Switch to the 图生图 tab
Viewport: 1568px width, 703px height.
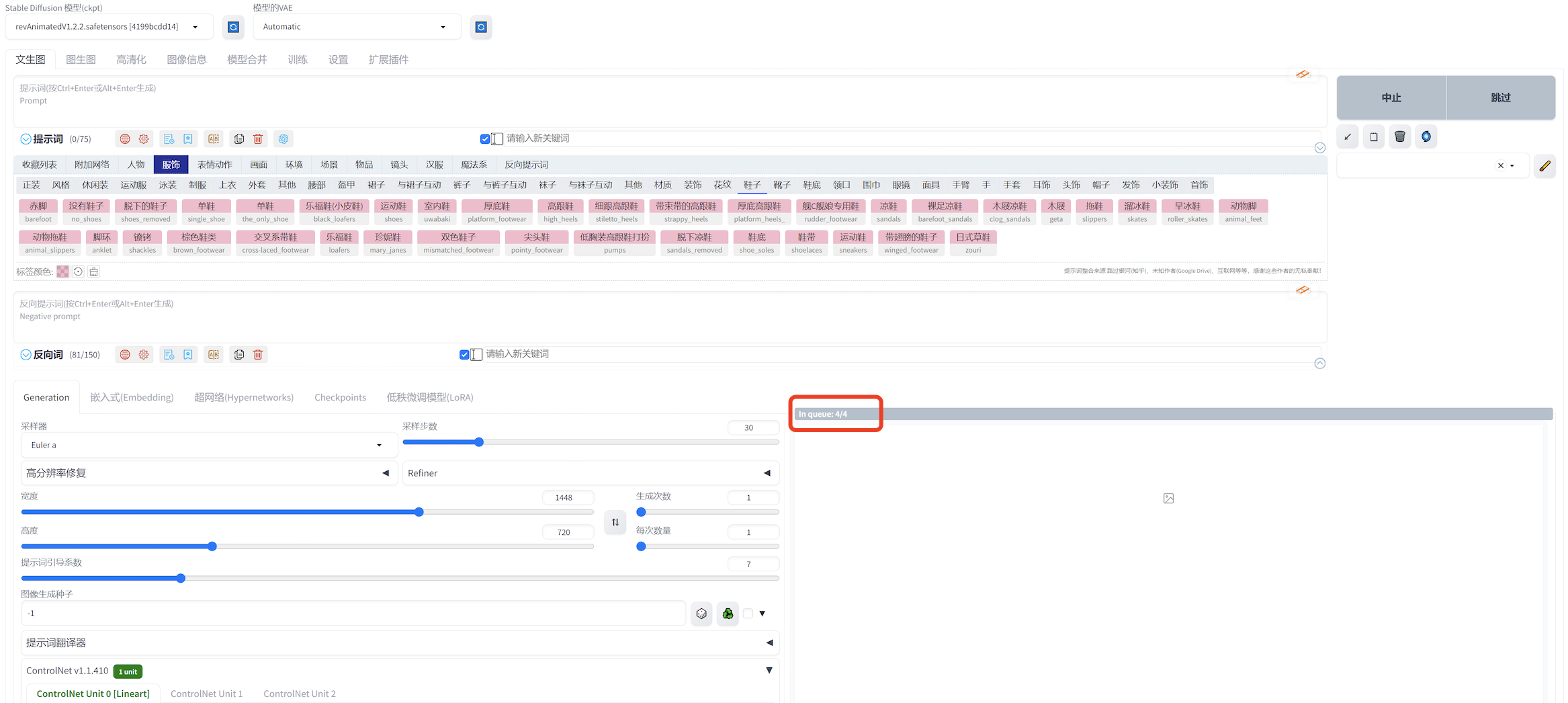(81, 59)
